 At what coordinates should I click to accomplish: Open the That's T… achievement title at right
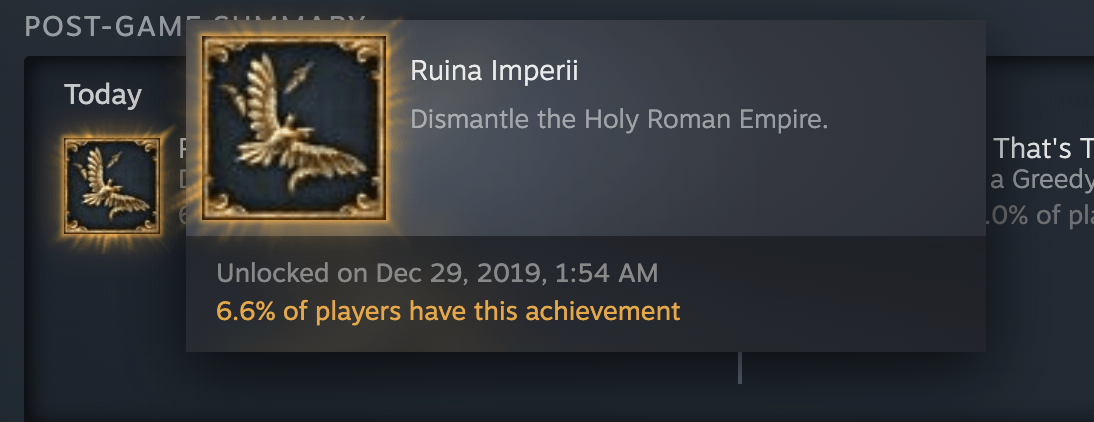coord(1043,148)
